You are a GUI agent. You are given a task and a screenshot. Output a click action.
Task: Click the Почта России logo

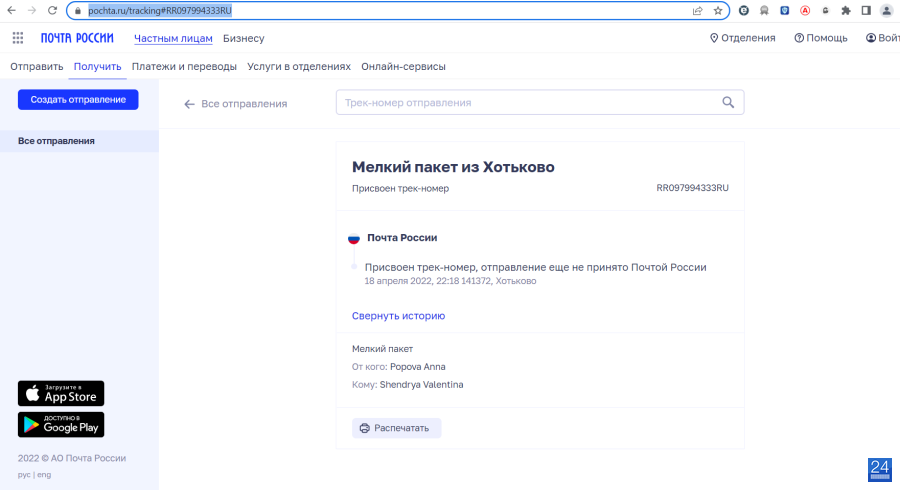pyautogui.click(x=77, y=38)
